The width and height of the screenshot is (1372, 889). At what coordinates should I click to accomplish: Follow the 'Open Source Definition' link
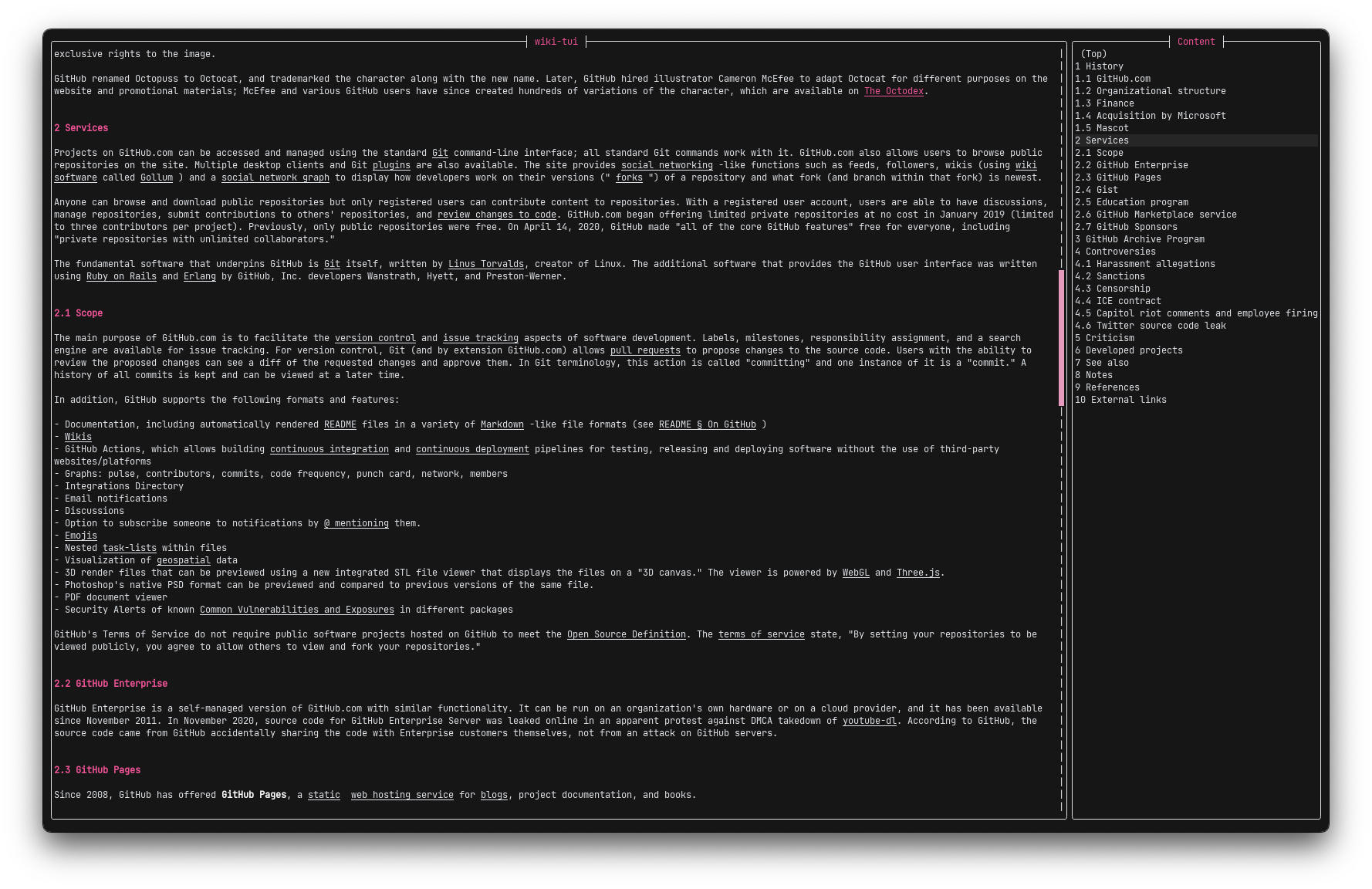pyautogui.click(x=627, y=634)
